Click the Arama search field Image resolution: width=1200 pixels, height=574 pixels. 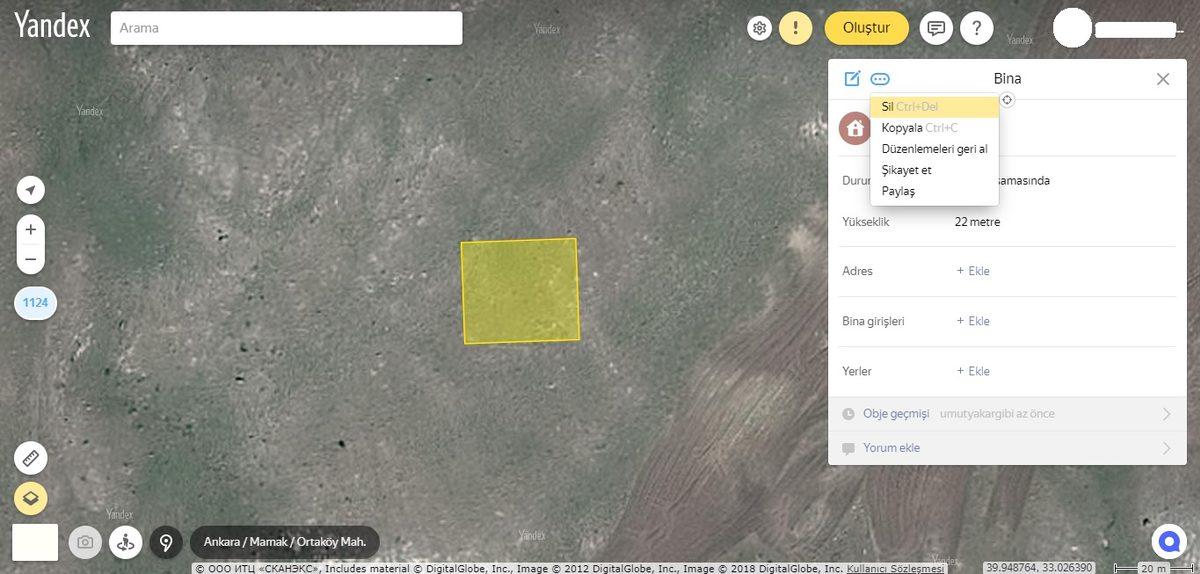[286, 28]
